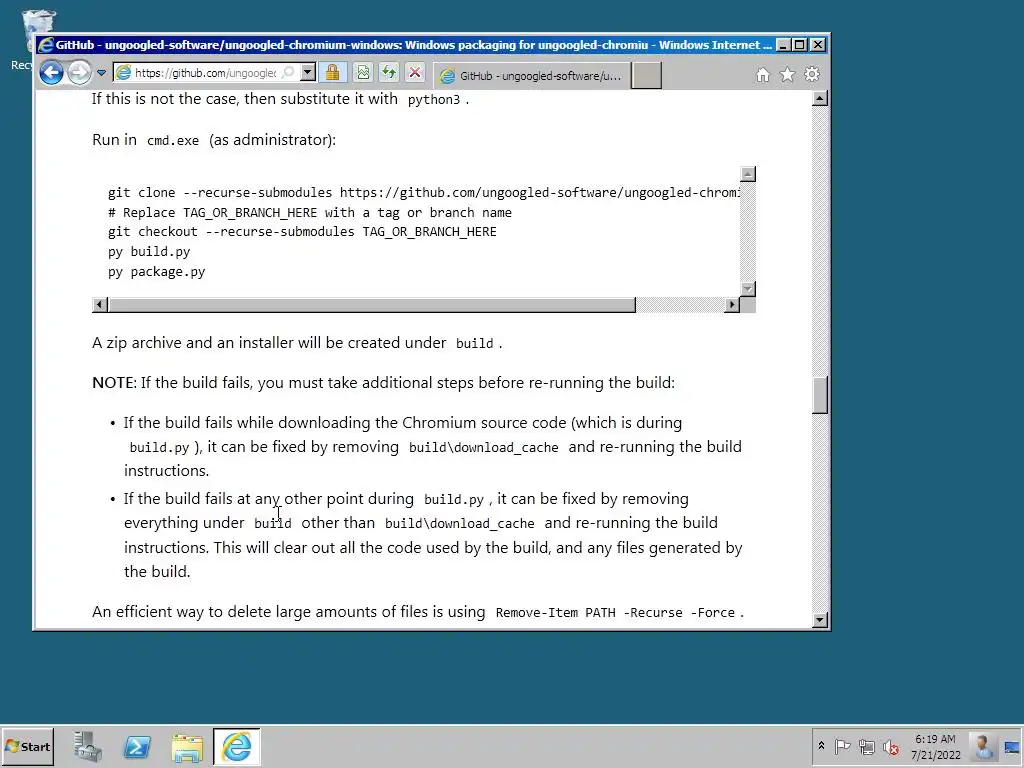Click code block scroll up arrow

tap(748, 174)
